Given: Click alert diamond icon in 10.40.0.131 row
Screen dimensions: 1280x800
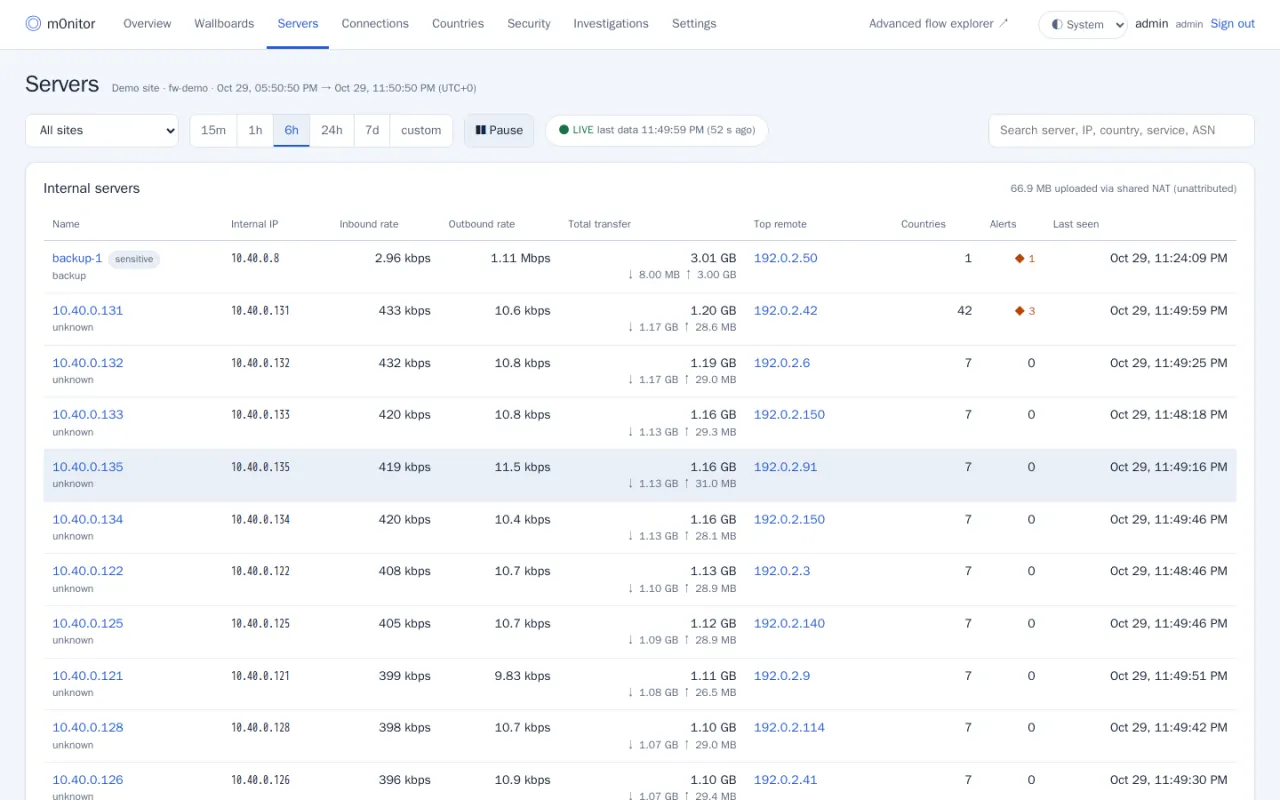Looking at the screenshot, I should point(1020,311).
